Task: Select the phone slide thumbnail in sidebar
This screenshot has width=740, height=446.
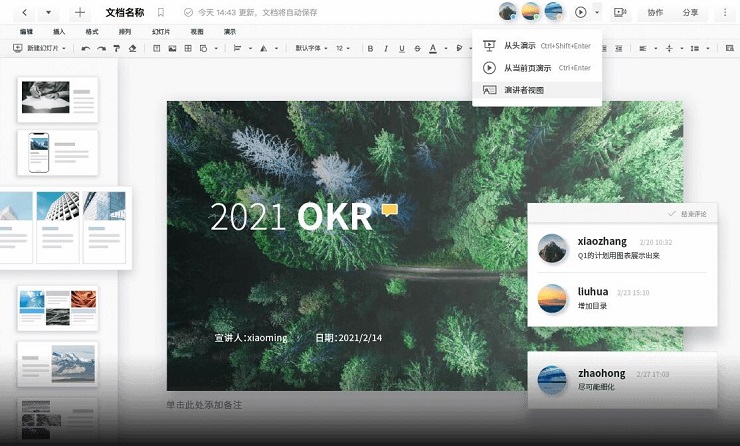Action: coord(58,152)
